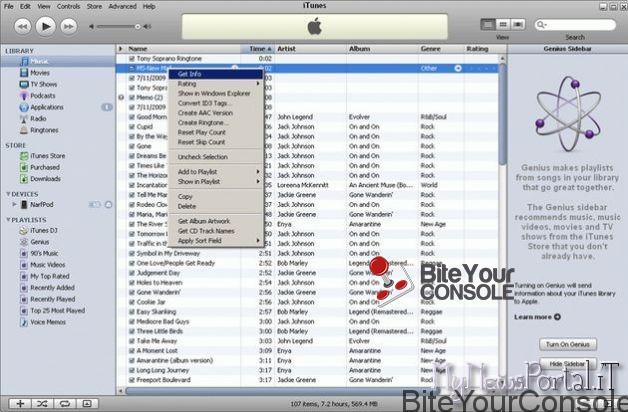Uncheck Symbol in My Driveway checkbox
The height and width of the screenshot is (412, 628).
tap(132, 253)
